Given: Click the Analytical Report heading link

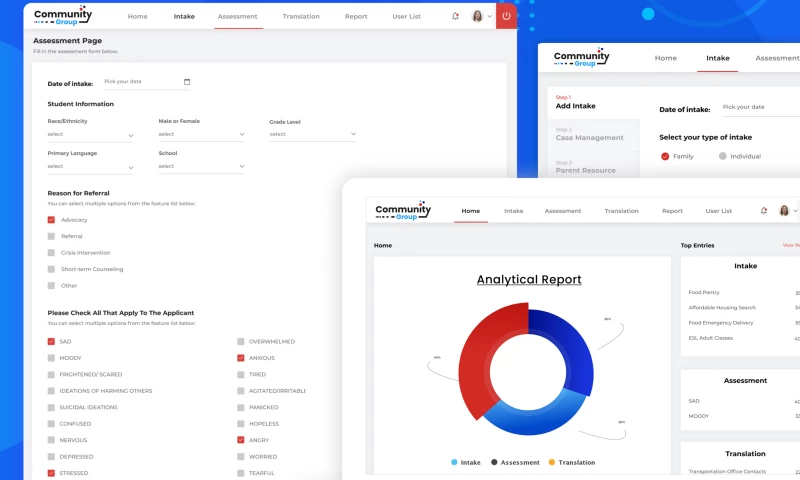Looking at the screenshot, I should click(528, 280).
